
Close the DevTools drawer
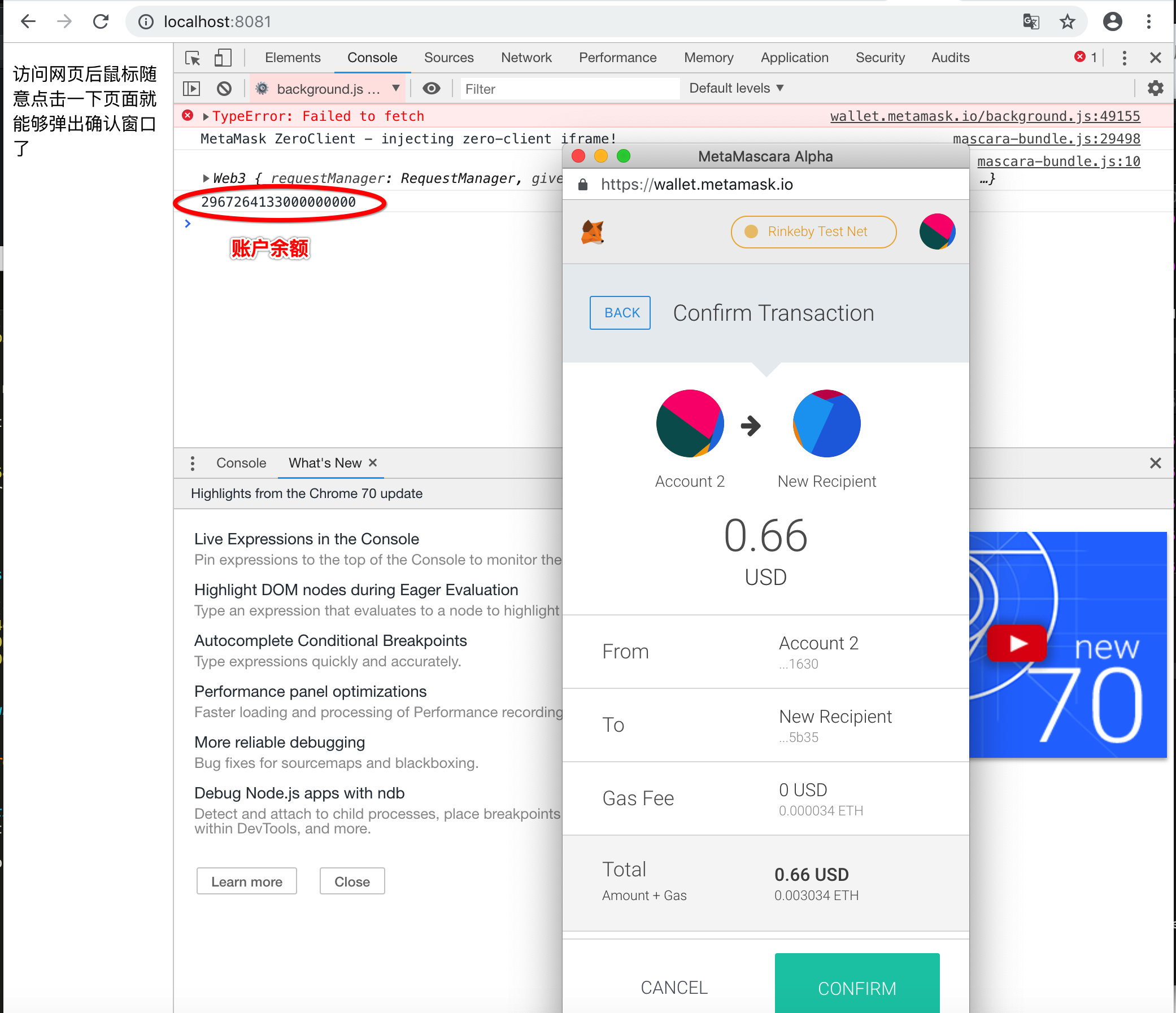point(1155,463)
